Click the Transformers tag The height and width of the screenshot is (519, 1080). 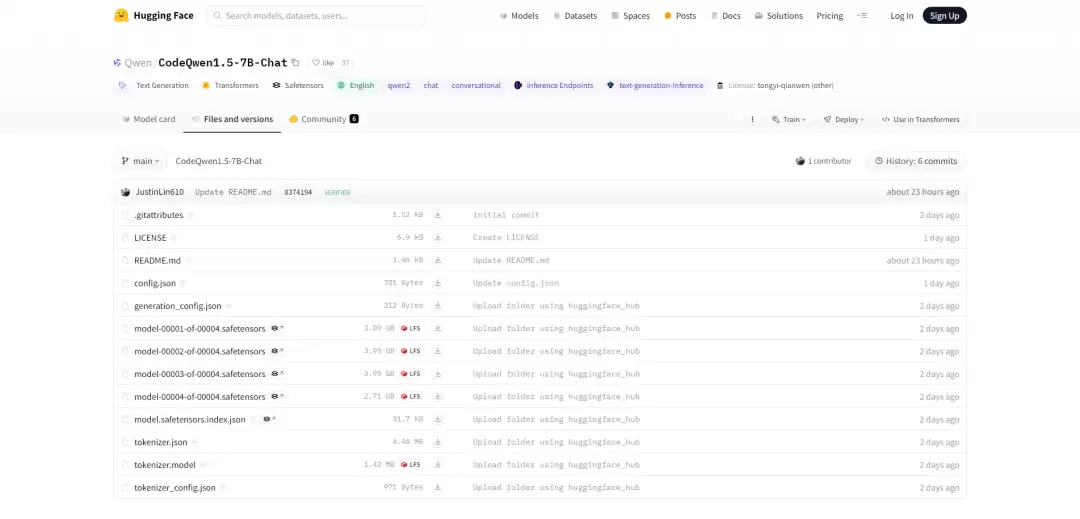[230, 85]
